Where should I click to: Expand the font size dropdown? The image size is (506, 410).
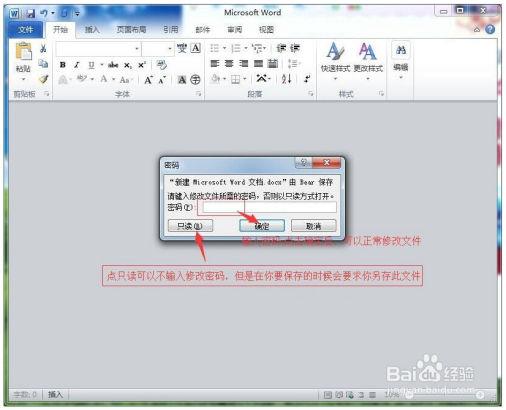170,49
